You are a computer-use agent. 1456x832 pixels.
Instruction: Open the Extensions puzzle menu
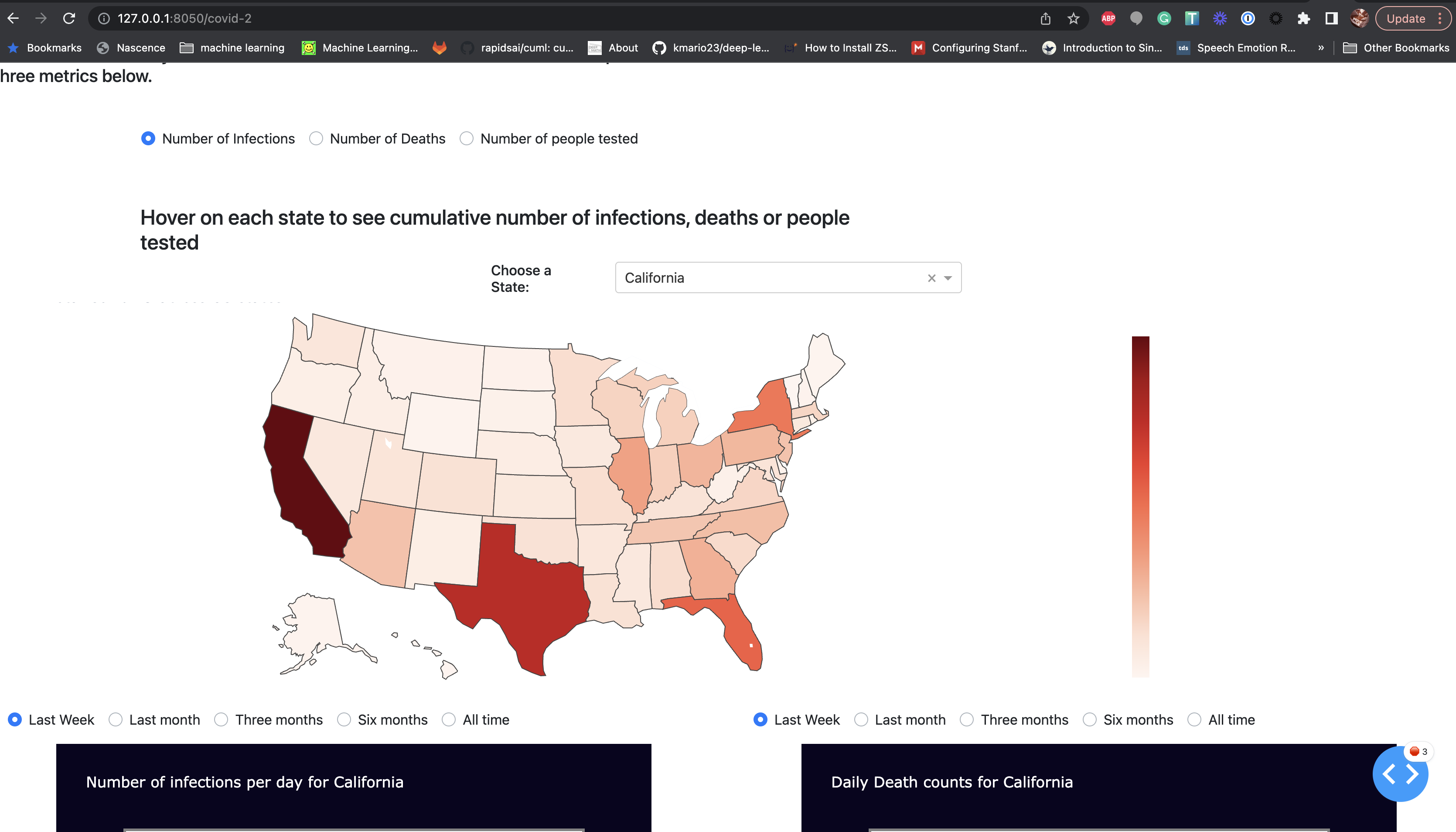(1303, 18)
